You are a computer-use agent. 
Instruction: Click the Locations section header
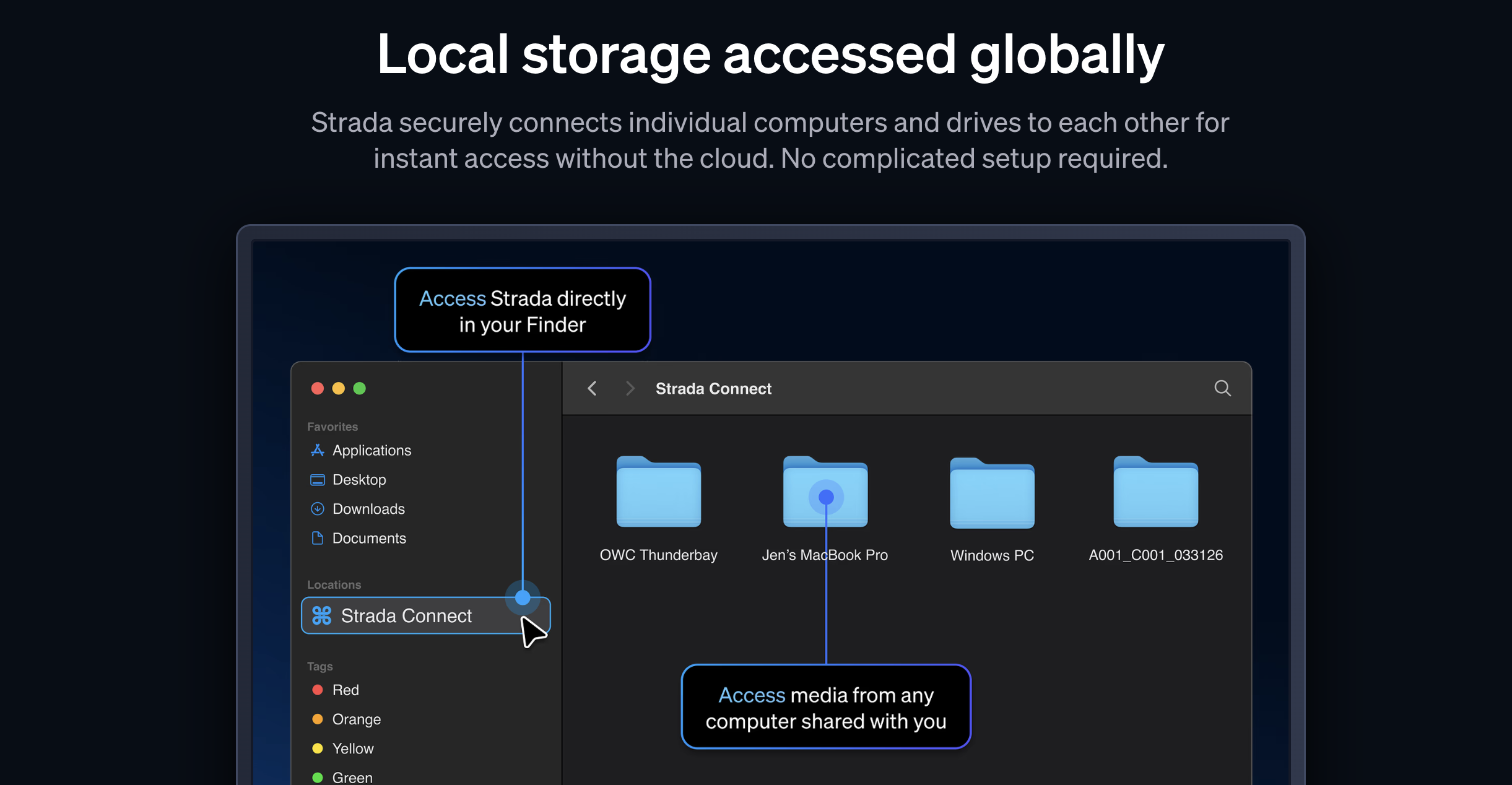(x=334, y=584)
